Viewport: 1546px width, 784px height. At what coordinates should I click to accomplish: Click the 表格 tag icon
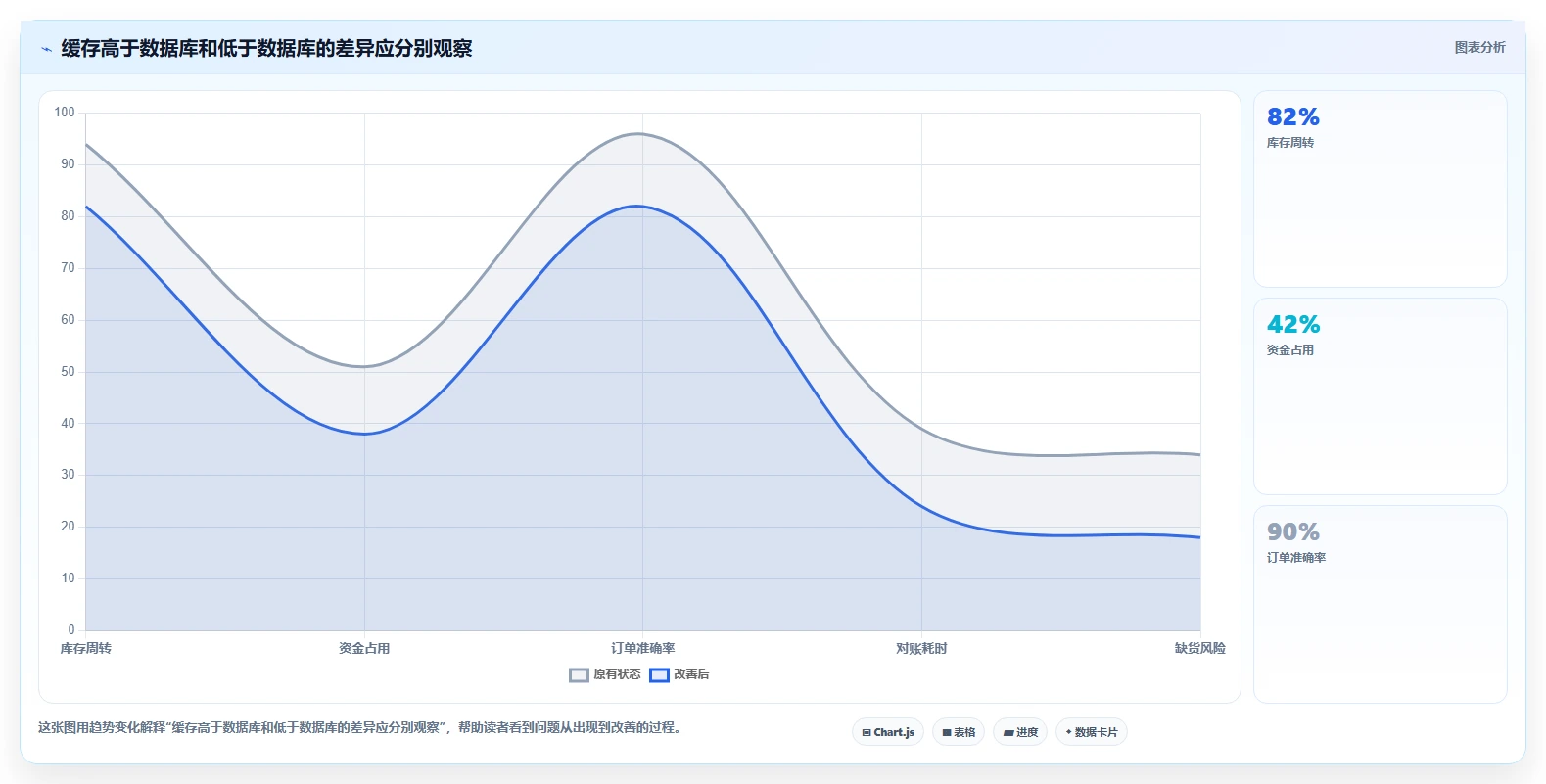[x=947, y=732]
